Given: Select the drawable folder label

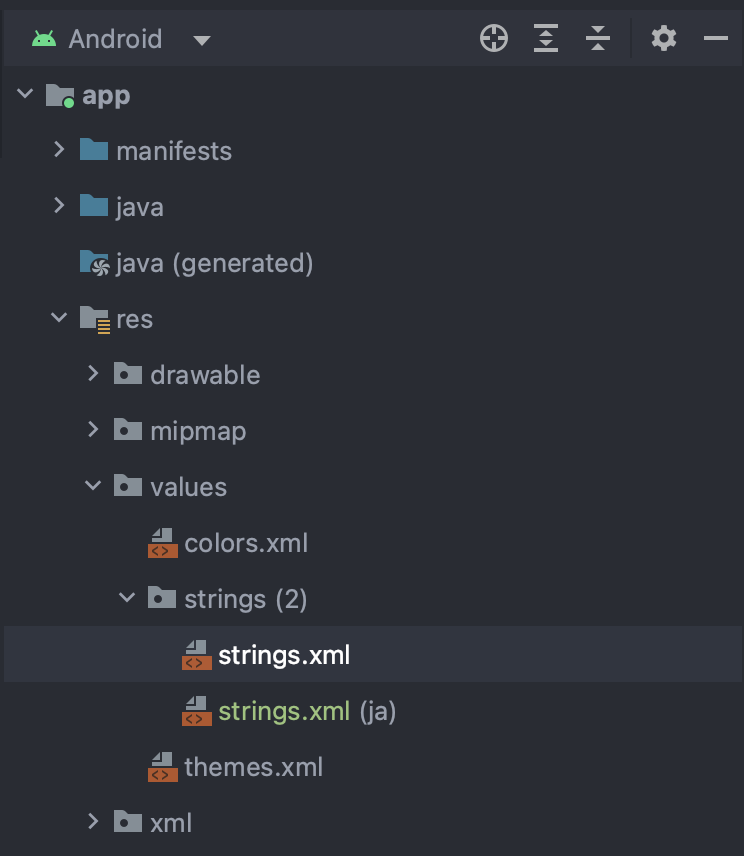Looking at the screenshot, I should pyautogui.click(x=205, y=375).
